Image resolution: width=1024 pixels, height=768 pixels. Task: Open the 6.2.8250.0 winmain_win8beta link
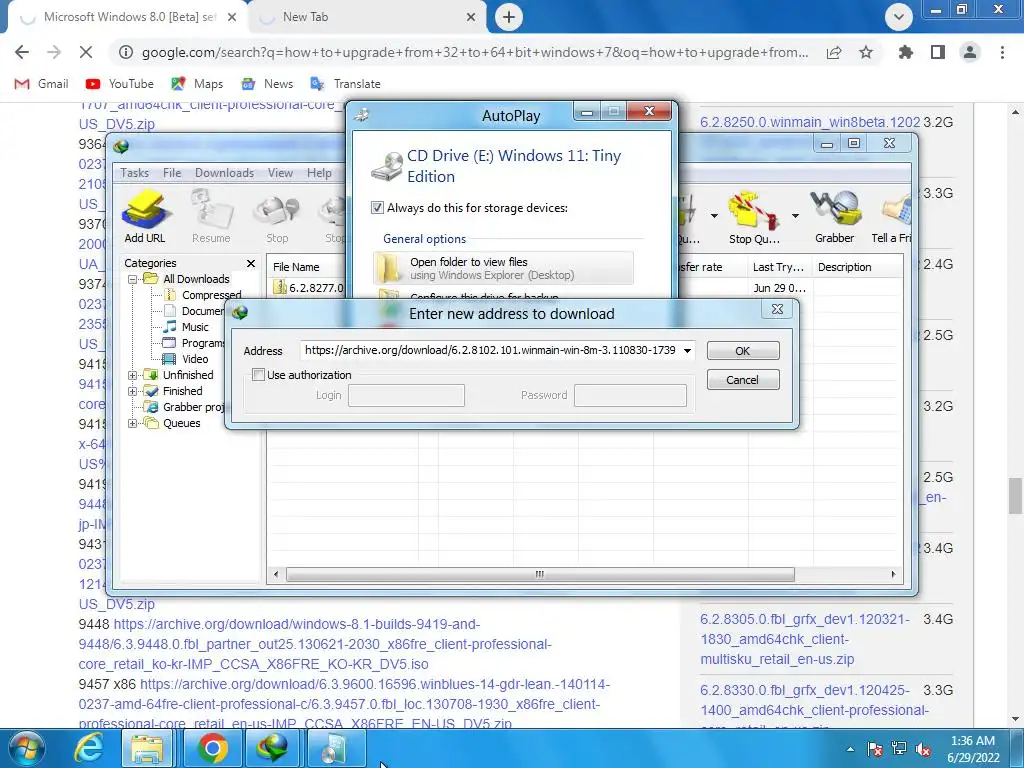coord(810,122)
